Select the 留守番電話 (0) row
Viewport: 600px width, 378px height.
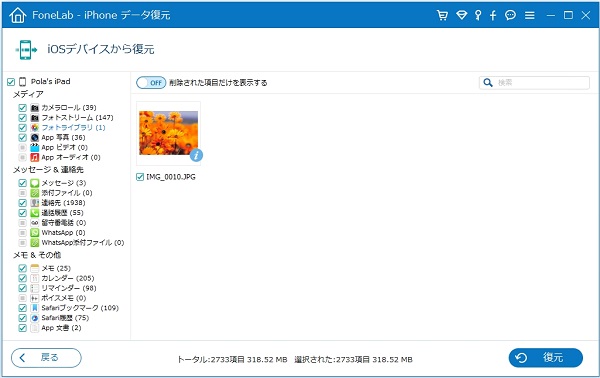tap(52, 223)
